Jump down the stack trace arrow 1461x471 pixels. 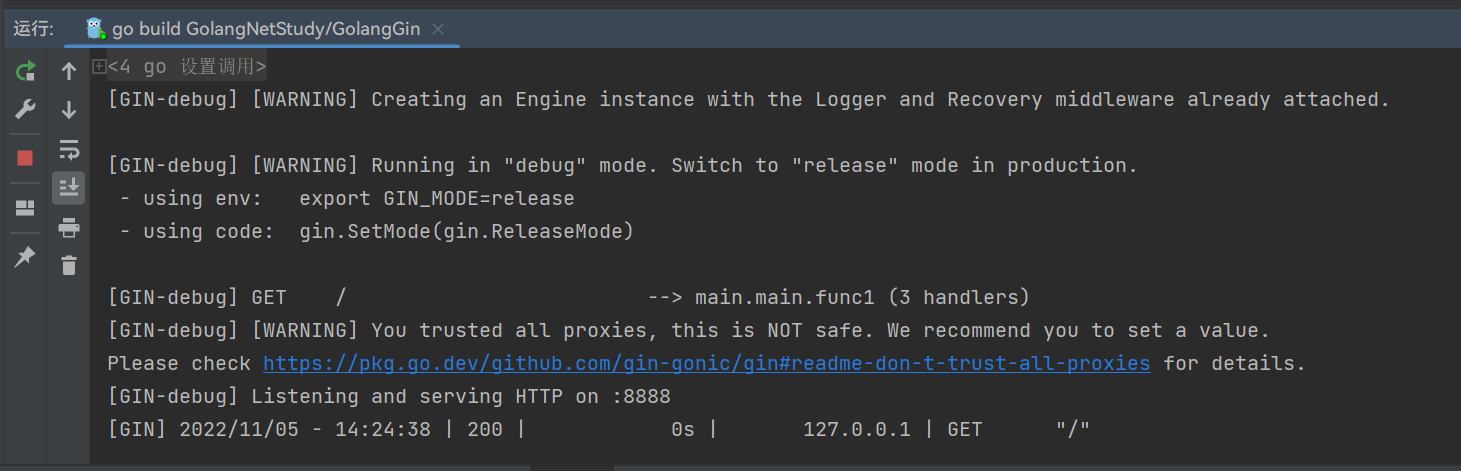[69, 110]
